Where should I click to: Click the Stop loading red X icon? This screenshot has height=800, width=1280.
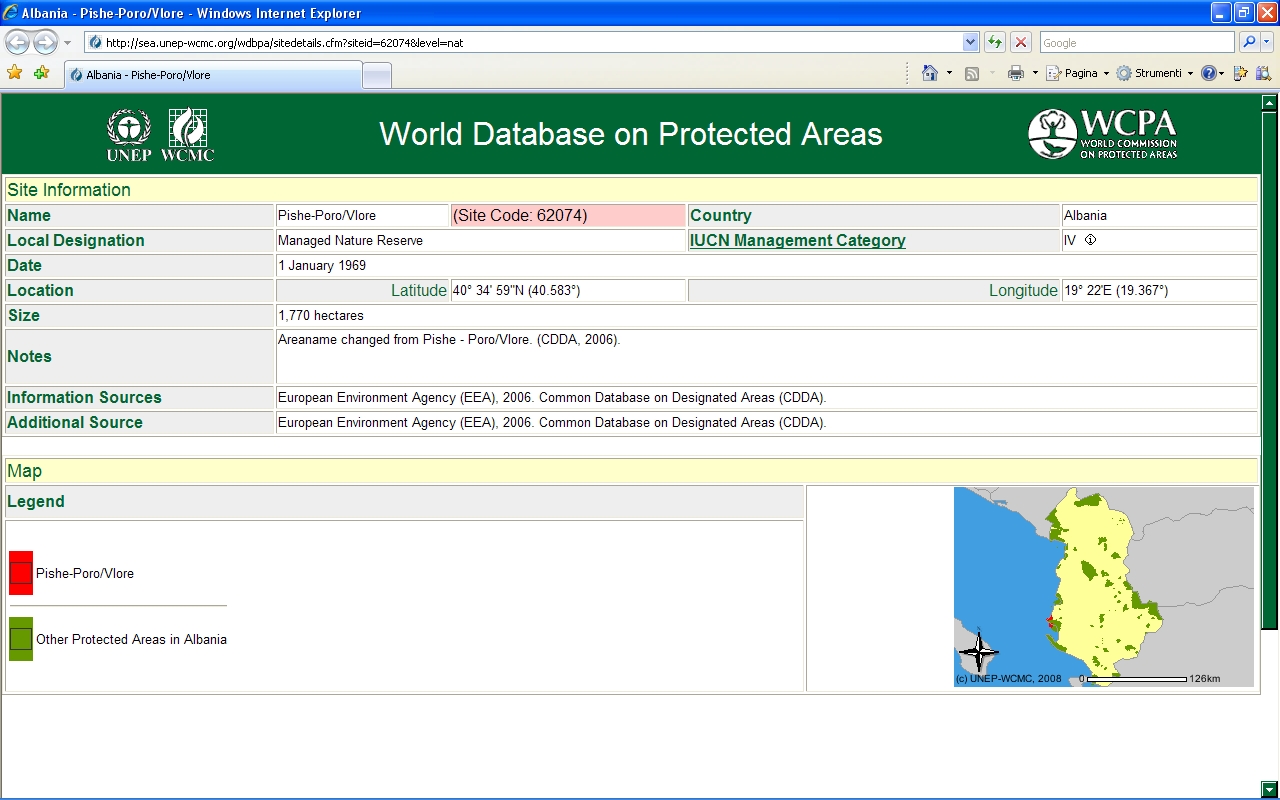click(x=1021, y=43)
